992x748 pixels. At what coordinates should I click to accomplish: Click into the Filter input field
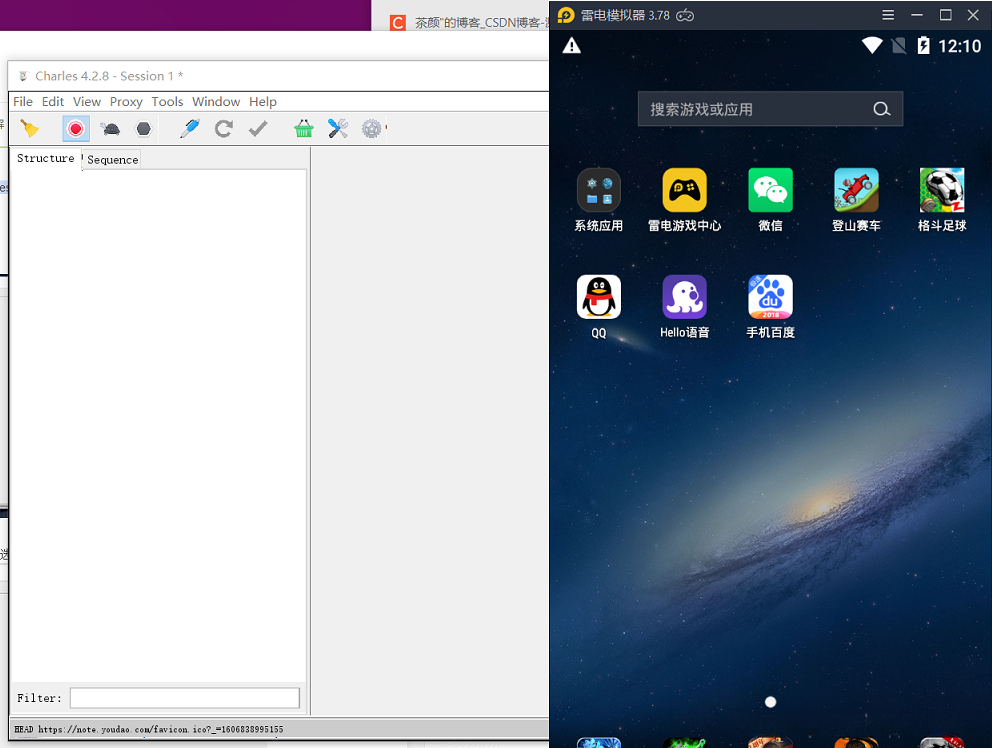[185, 698]
